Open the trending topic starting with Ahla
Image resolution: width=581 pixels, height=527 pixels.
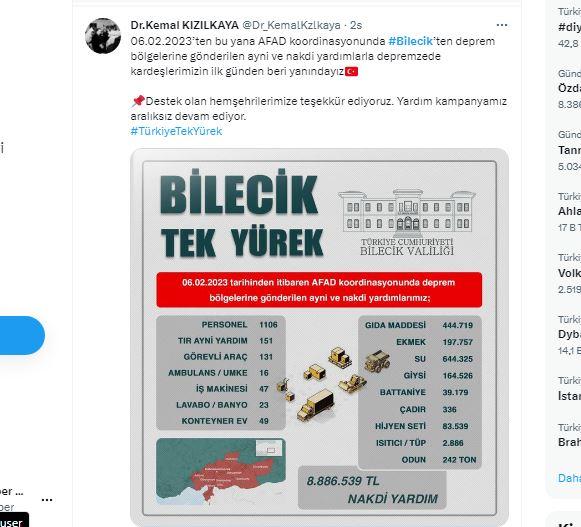pos(569,211)
